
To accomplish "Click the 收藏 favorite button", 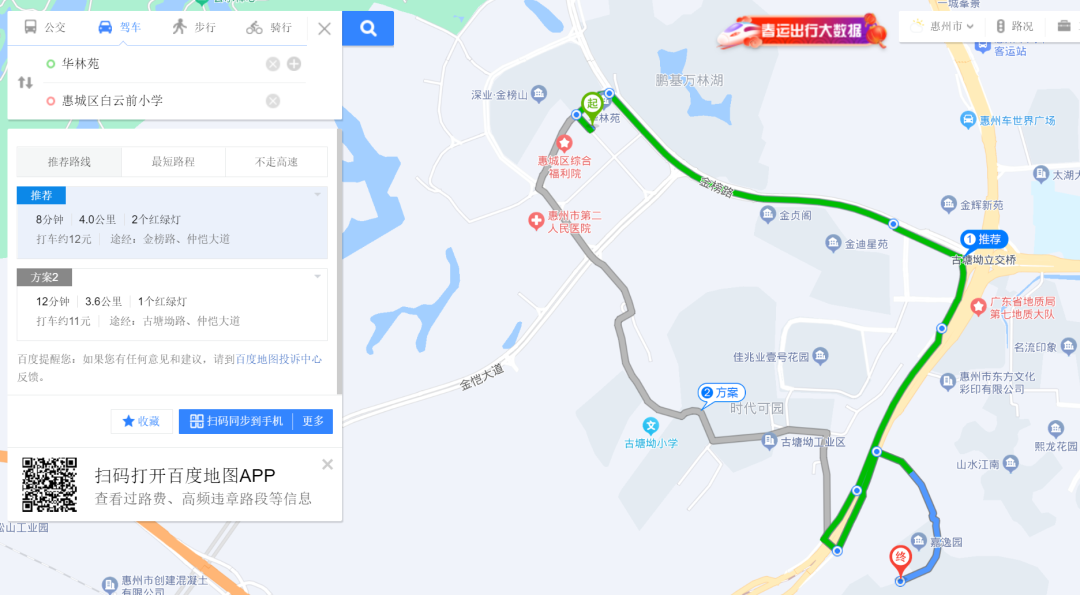I will (141, 421).
